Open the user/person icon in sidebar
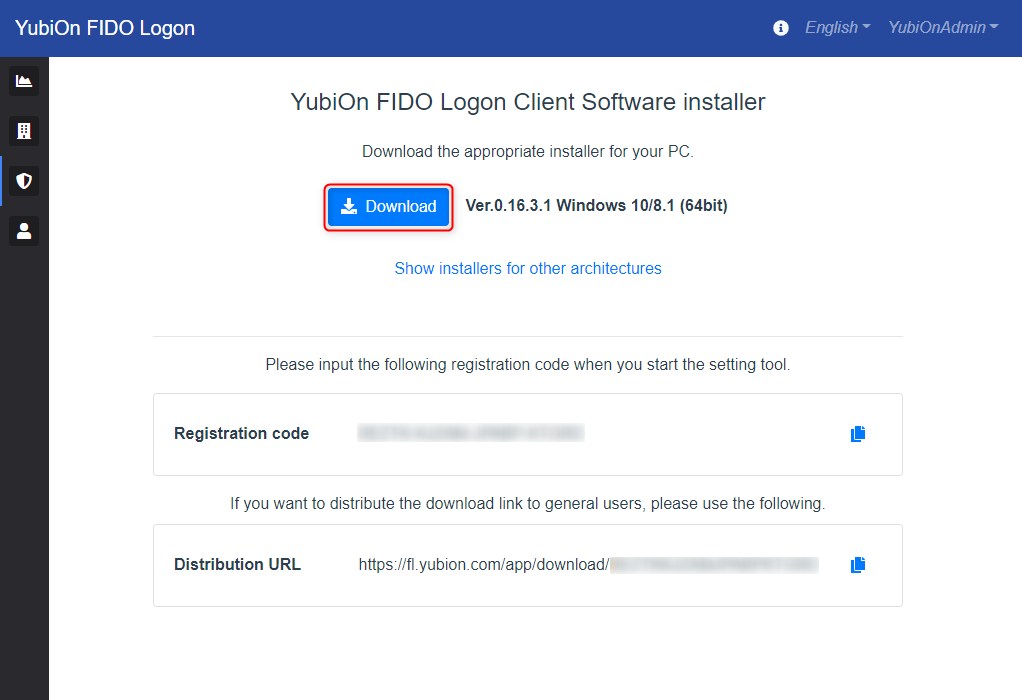The width and height of the screenshot is (1022, 700). pyautogui.click(x=24, y=231)
